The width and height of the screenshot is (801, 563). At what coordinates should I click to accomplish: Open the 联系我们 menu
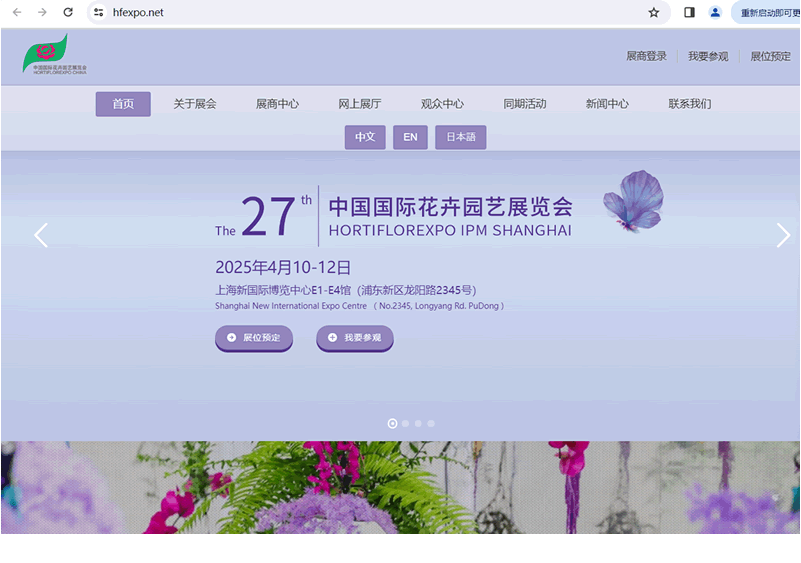point(690,104)
